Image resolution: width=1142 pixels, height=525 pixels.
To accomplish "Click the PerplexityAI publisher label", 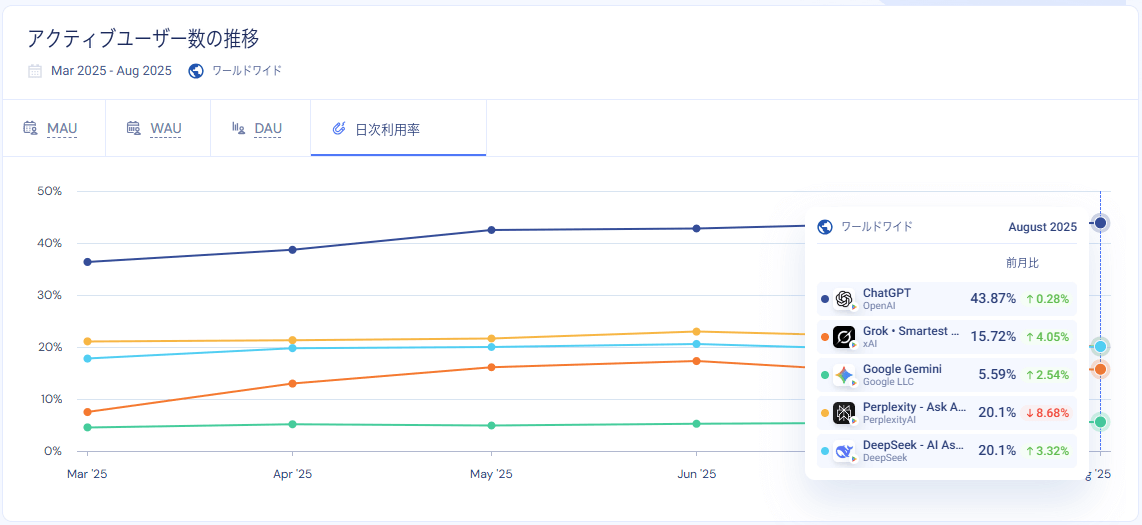I will pyautogui.click(x=888, y=419).
